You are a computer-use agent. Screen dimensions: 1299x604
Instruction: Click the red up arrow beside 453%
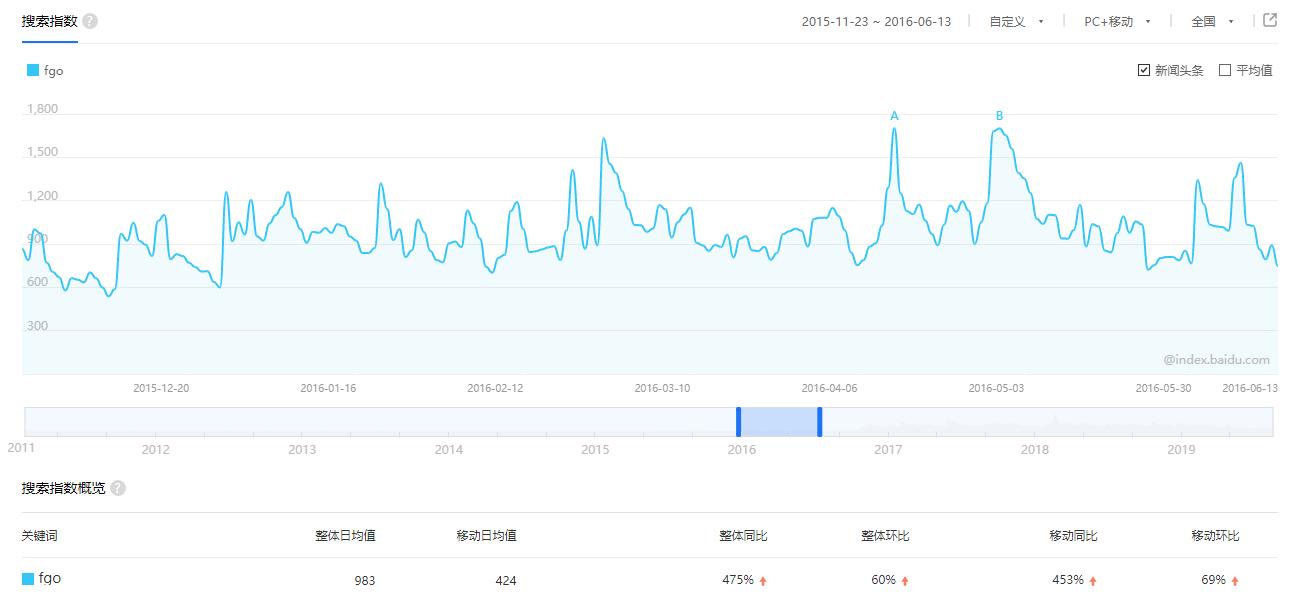click(x=1092, y=579)
